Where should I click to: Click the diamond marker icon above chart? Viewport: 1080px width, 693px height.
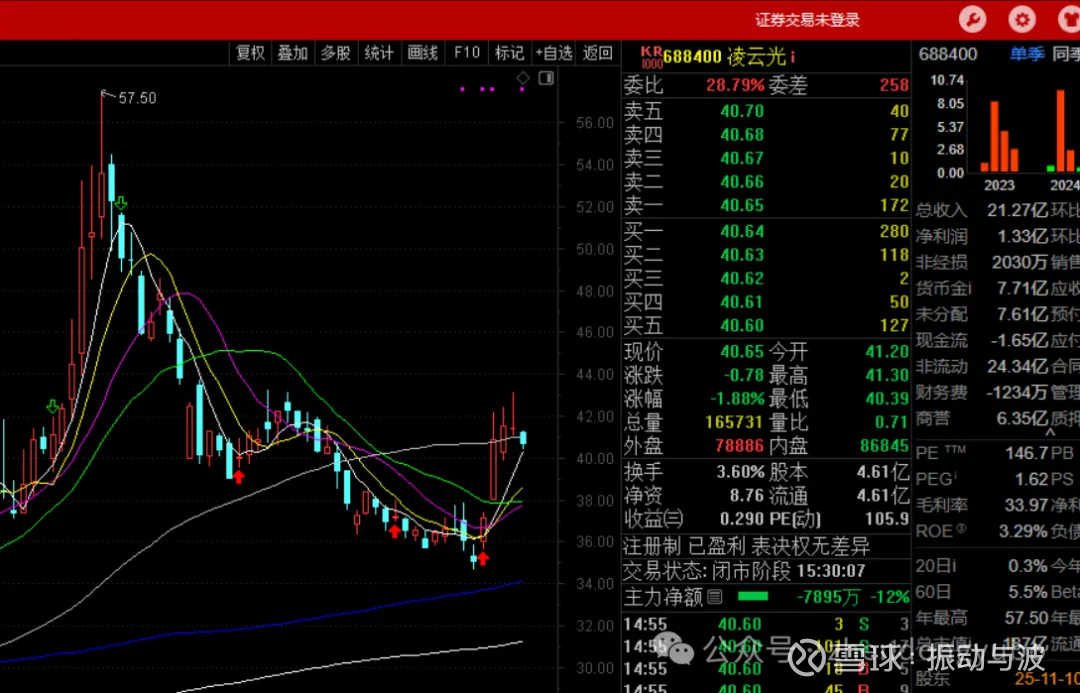[523, 78]
